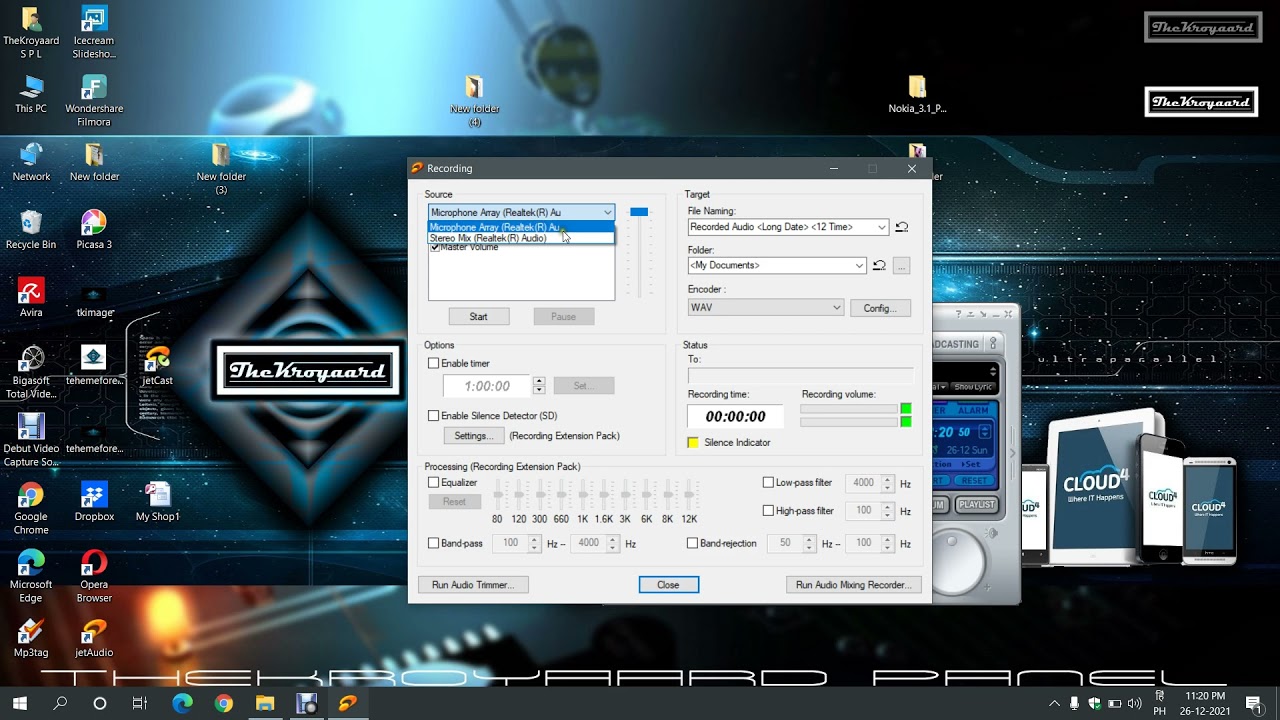Click the Set... timer button
This screenshot has width=1280, height=720.
point(584,386)
